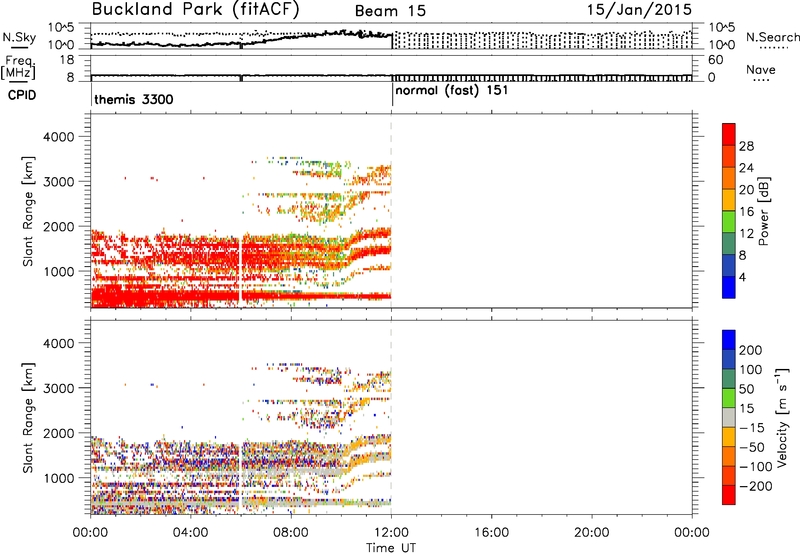This screenshot has height=554, width=800.
Task: Select the '100' velocity colorbar label
Action: coord(751,370)
